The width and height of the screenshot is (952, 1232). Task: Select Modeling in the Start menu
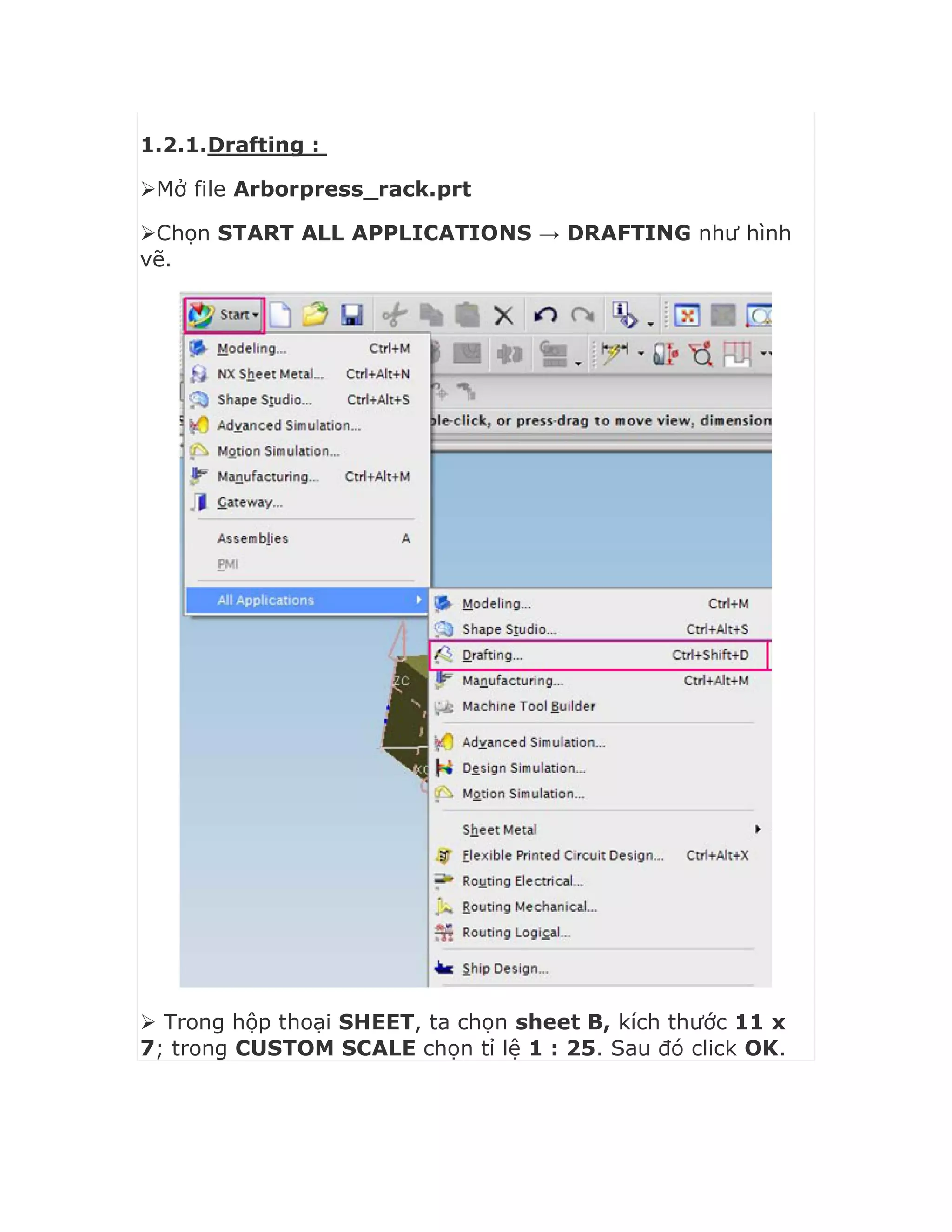point(307,349)
